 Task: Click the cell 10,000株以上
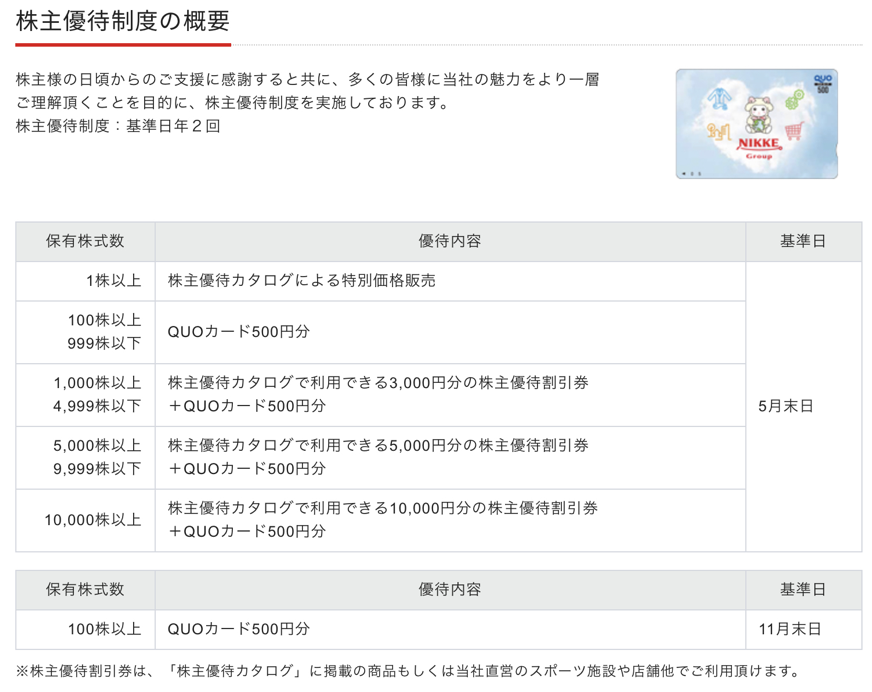pyautogui.click(x=85, y=520)
